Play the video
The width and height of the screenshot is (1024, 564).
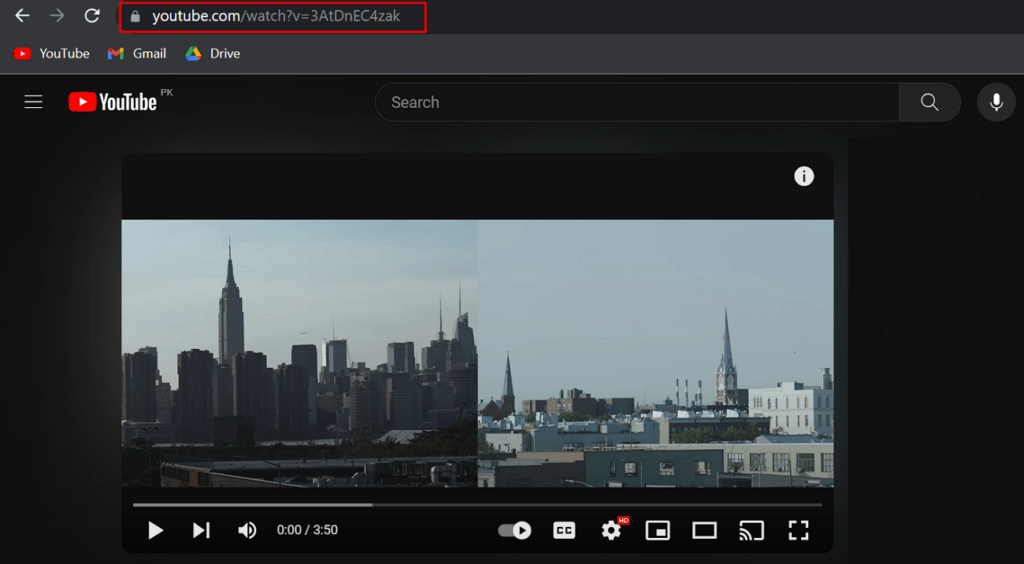point(155,530)
